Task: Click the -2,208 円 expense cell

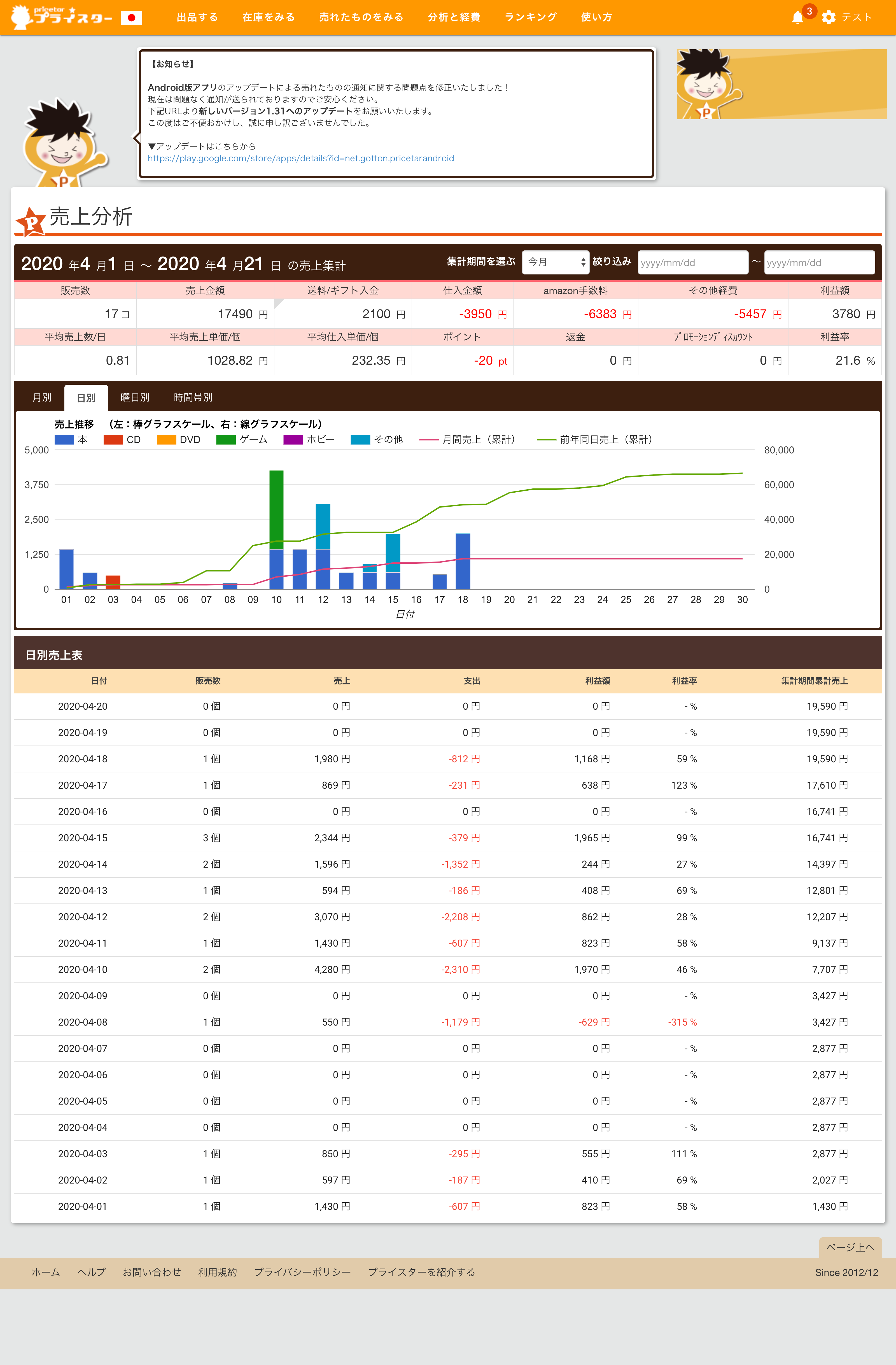Action: (460, 917)
